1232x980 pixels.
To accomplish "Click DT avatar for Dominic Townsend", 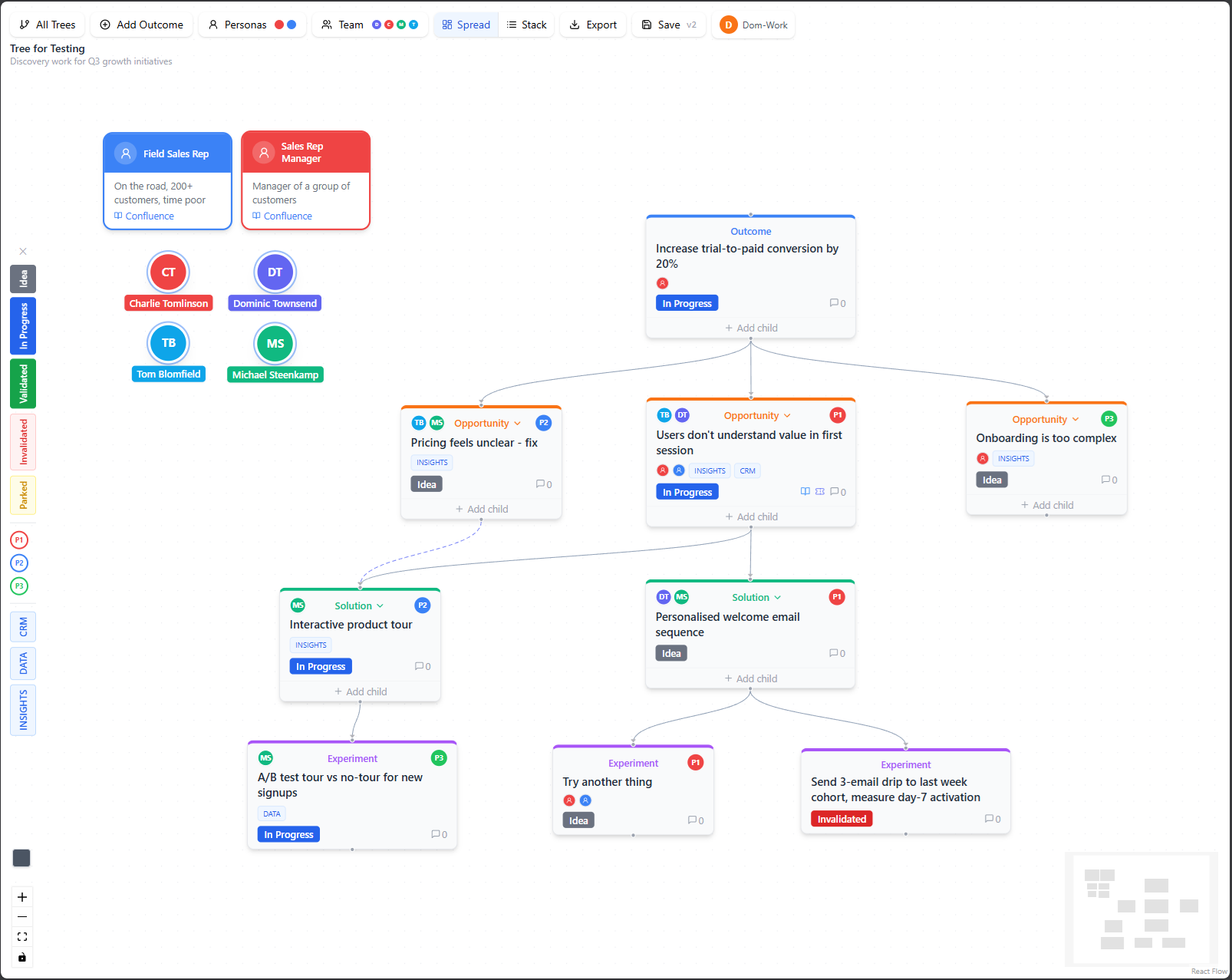I will coord(275,272).
